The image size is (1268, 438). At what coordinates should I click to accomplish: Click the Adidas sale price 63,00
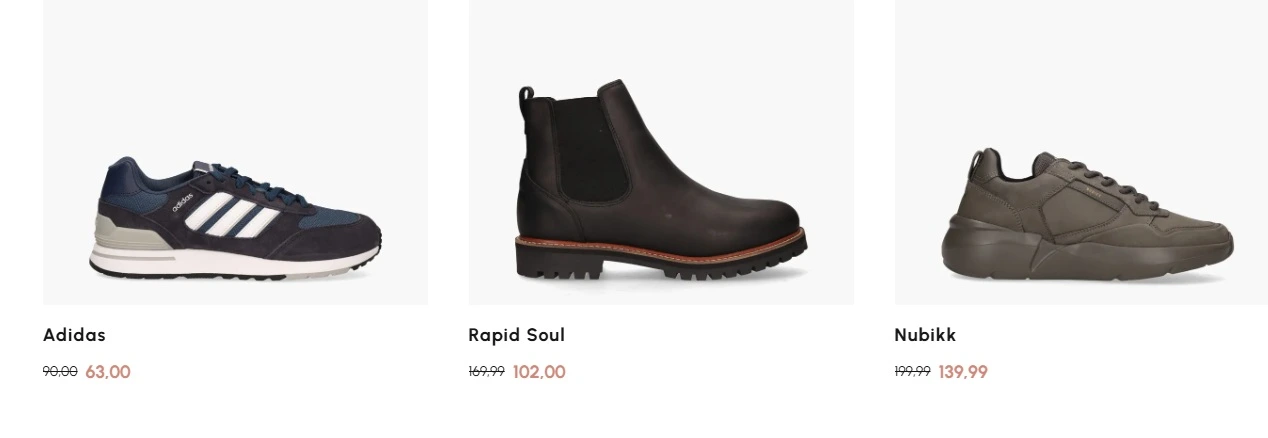click(x=108, y=372)
